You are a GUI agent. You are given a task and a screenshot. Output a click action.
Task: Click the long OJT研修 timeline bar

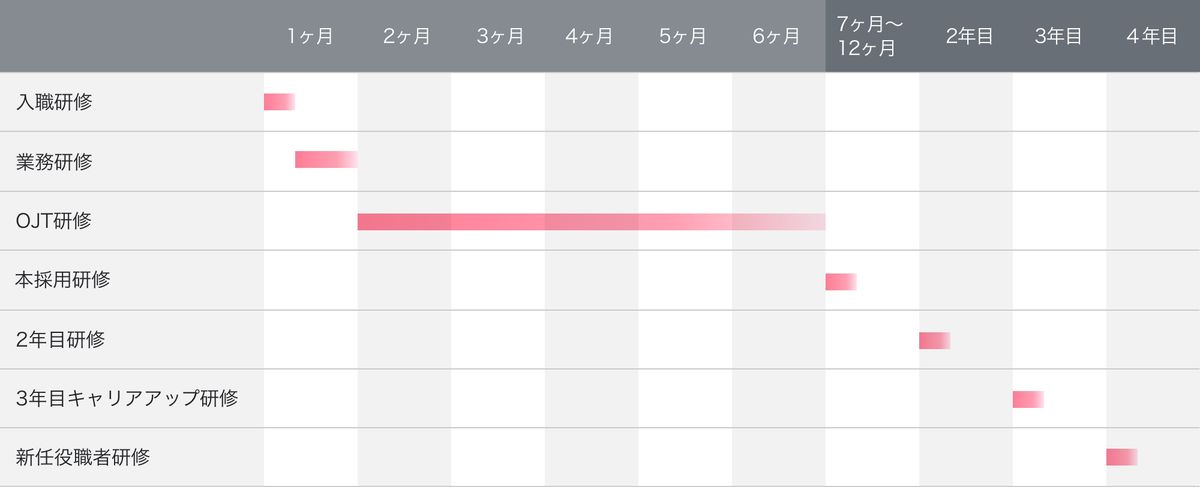coord(590,222)
